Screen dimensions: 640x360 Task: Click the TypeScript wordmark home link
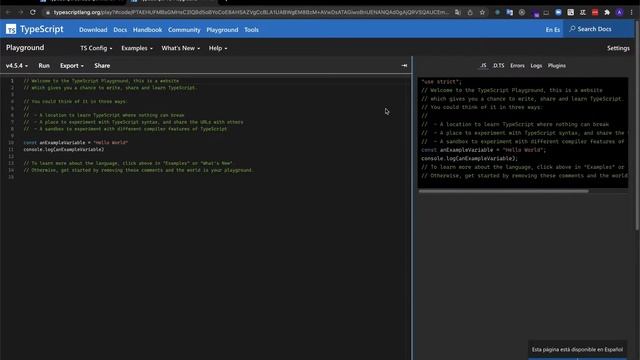[42, 29]
